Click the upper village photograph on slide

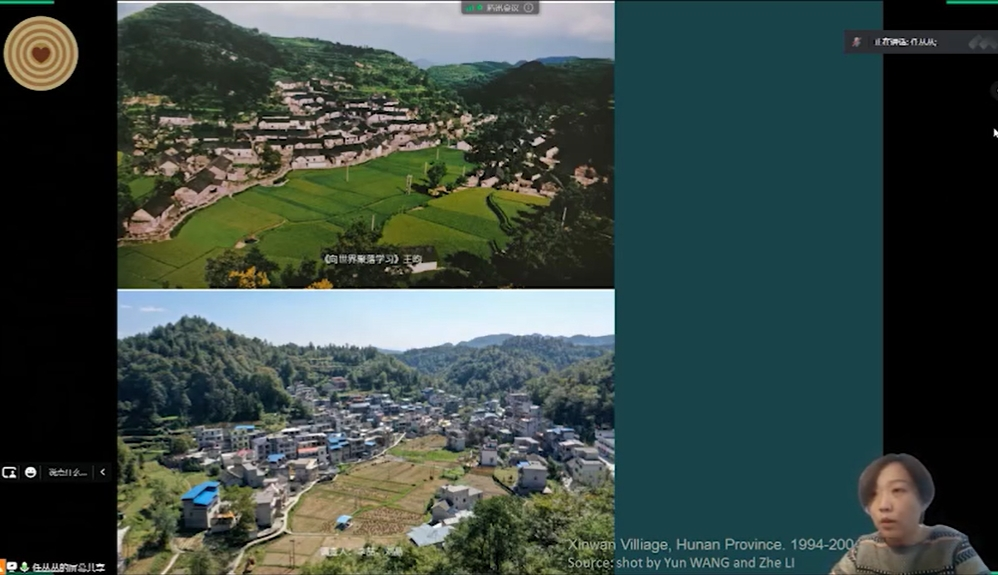366,145
